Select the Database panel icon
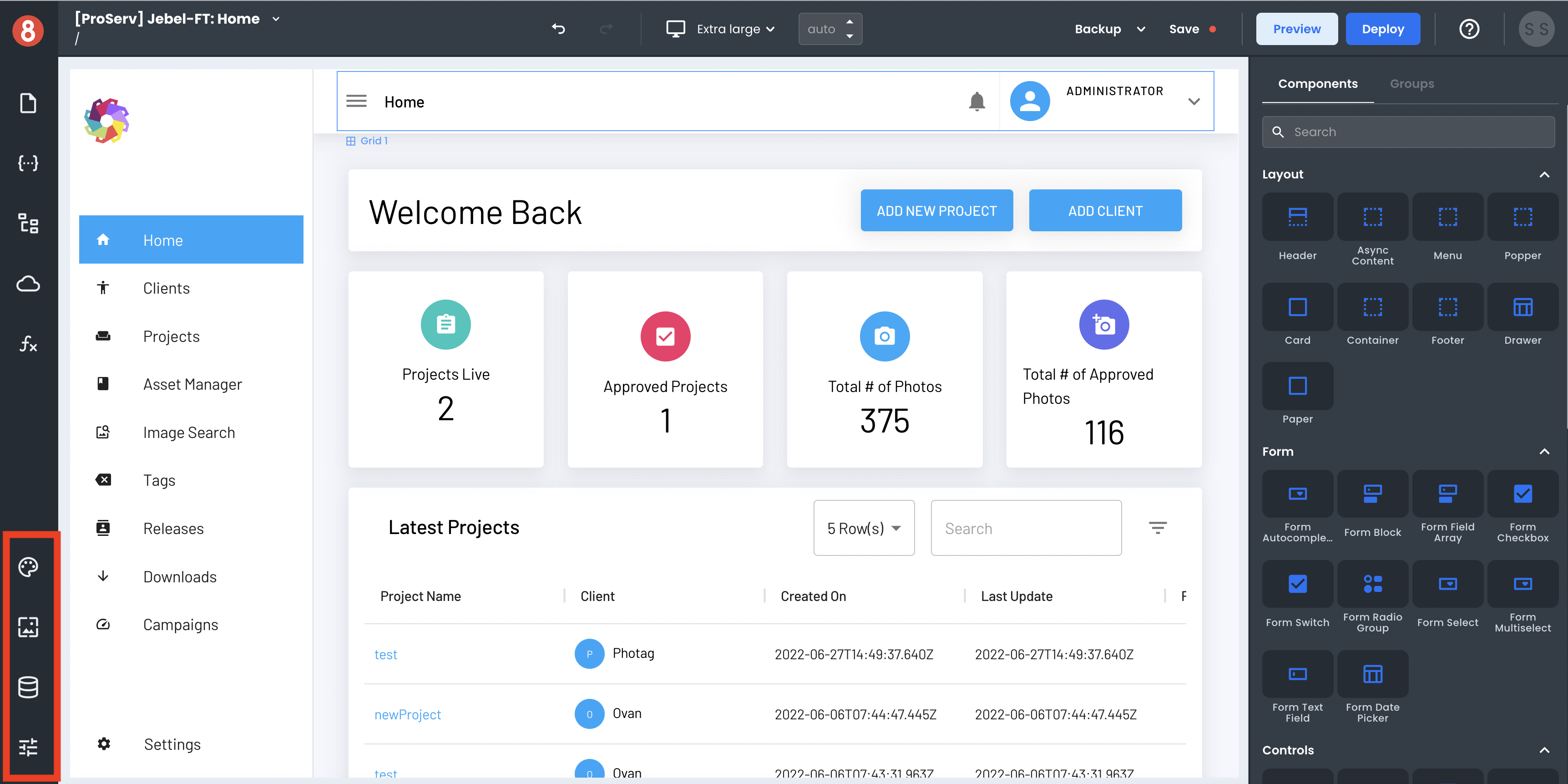This screenshot has height=784, width=1568. (x=28, y=687)
